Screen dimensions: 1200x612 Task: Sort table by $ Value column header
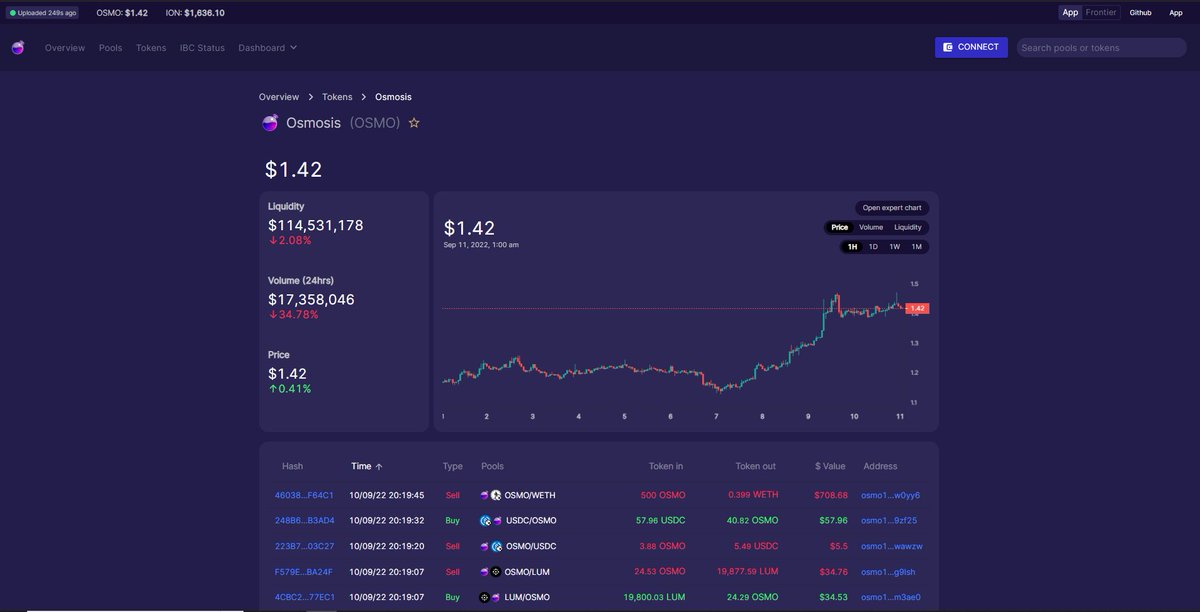pyautogui.click(x=832, y=466)
